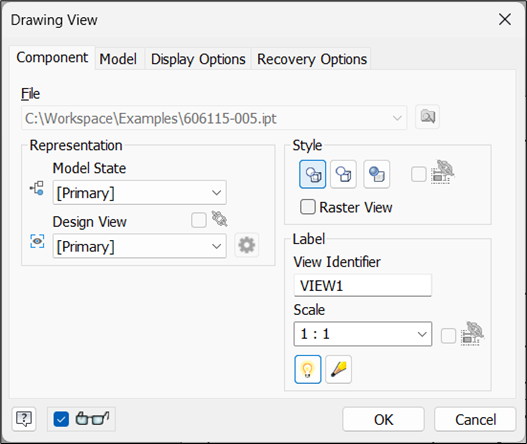
Task: Open the Scale 1 : 1 dropdown
Action: point(363,334)
